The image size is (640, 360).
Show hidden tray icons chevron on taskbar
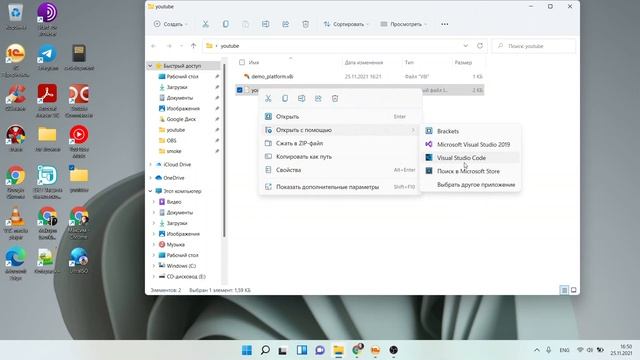coord(537,350)
